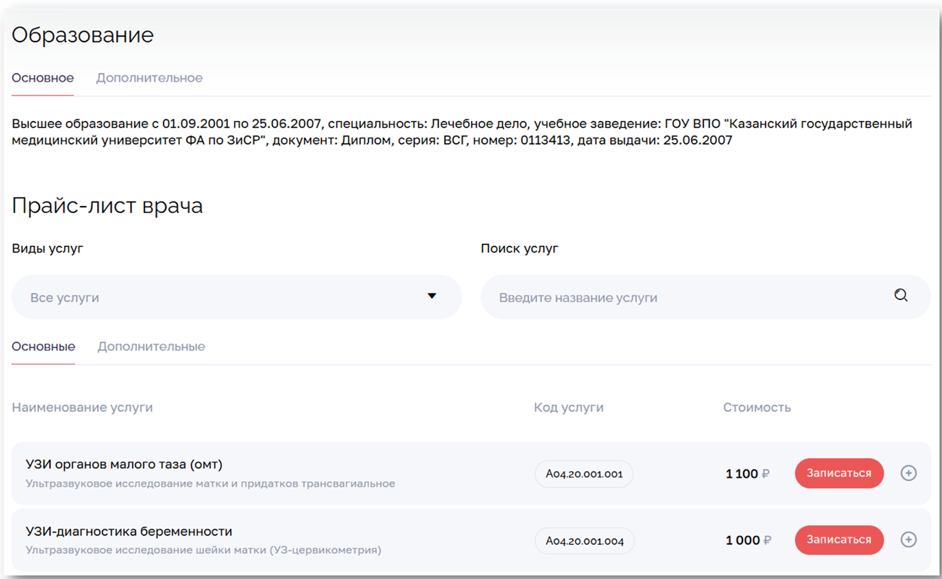The height and width of the screenshot is (579, 942).
Task: Click the Высшее образование description text
Action: 462,132
